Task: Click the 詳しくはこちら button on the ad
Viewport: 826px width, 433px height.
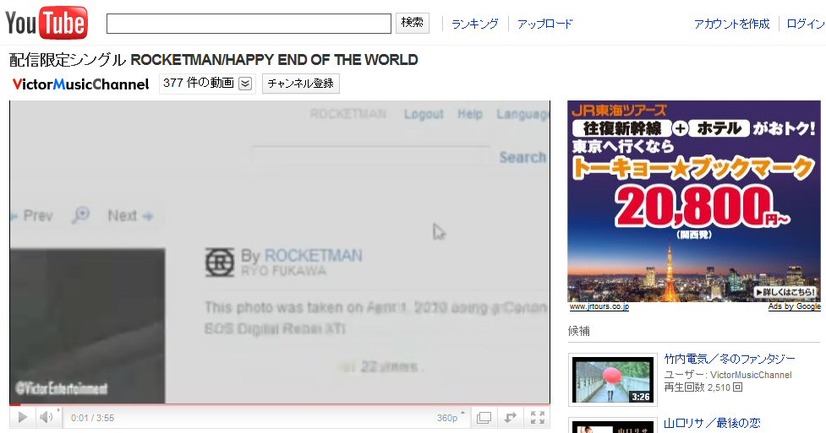Action: (x=785, y=292)
